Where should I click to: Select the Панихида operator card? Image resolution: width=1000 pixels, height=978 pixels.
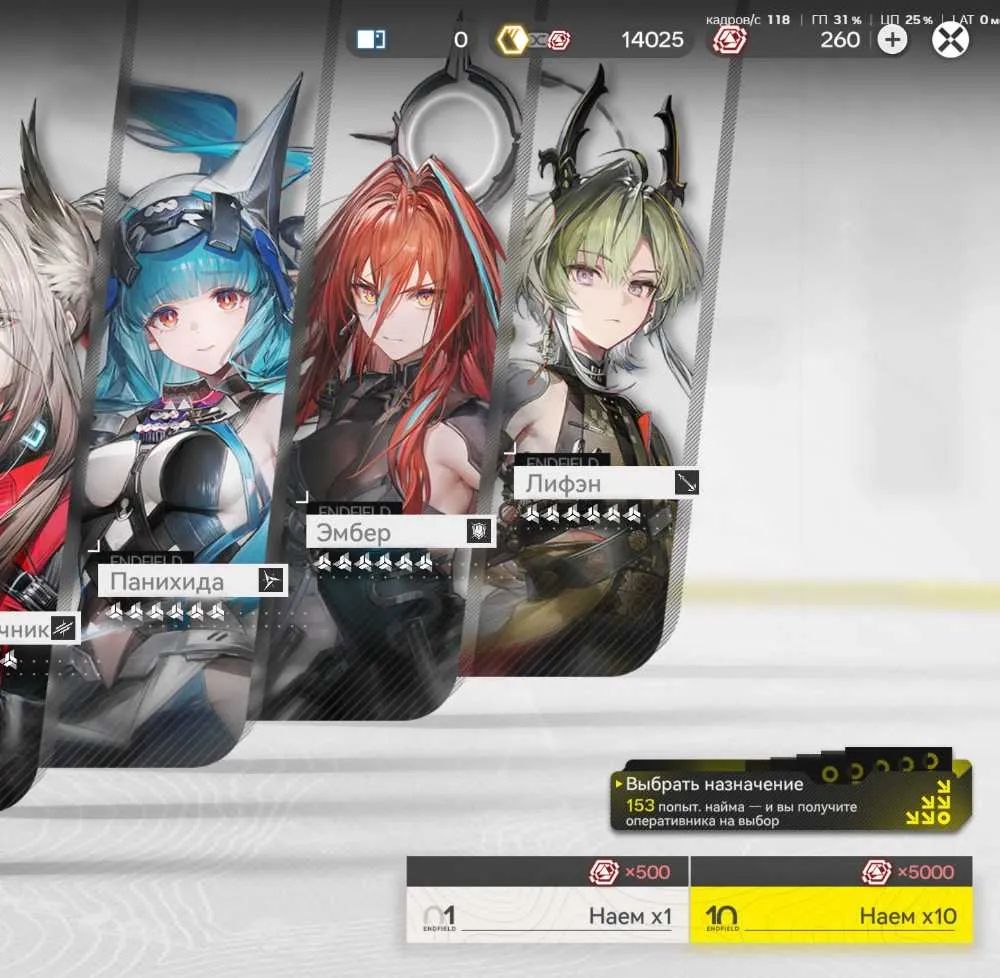point(185,421)
